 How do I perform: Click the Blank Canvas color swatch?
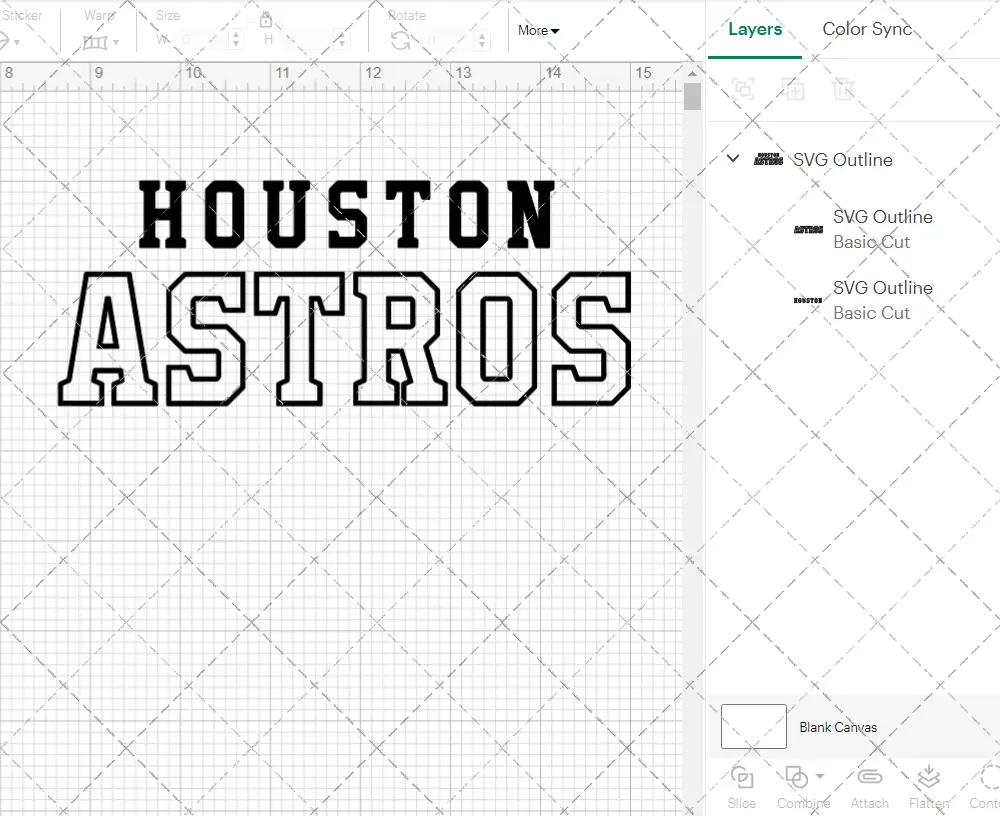click(x=752, y=727)
